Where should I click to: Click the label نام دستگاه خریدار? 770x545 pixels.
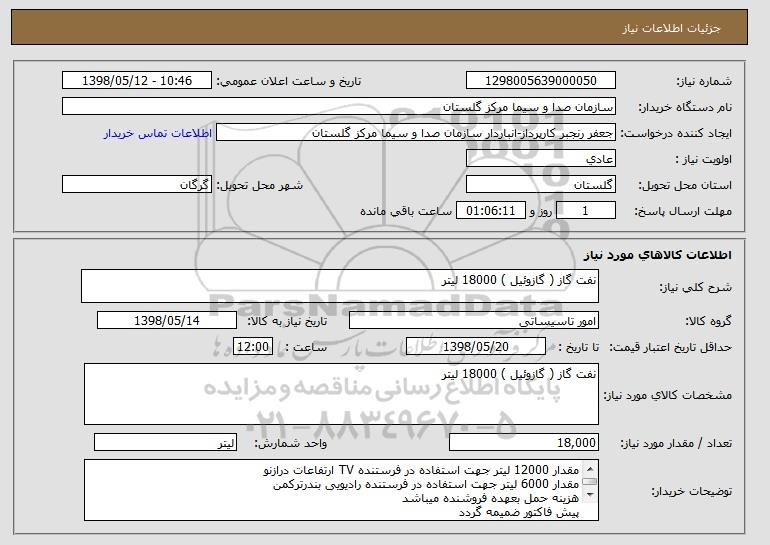pyautogui.click(x=685, y=108)
